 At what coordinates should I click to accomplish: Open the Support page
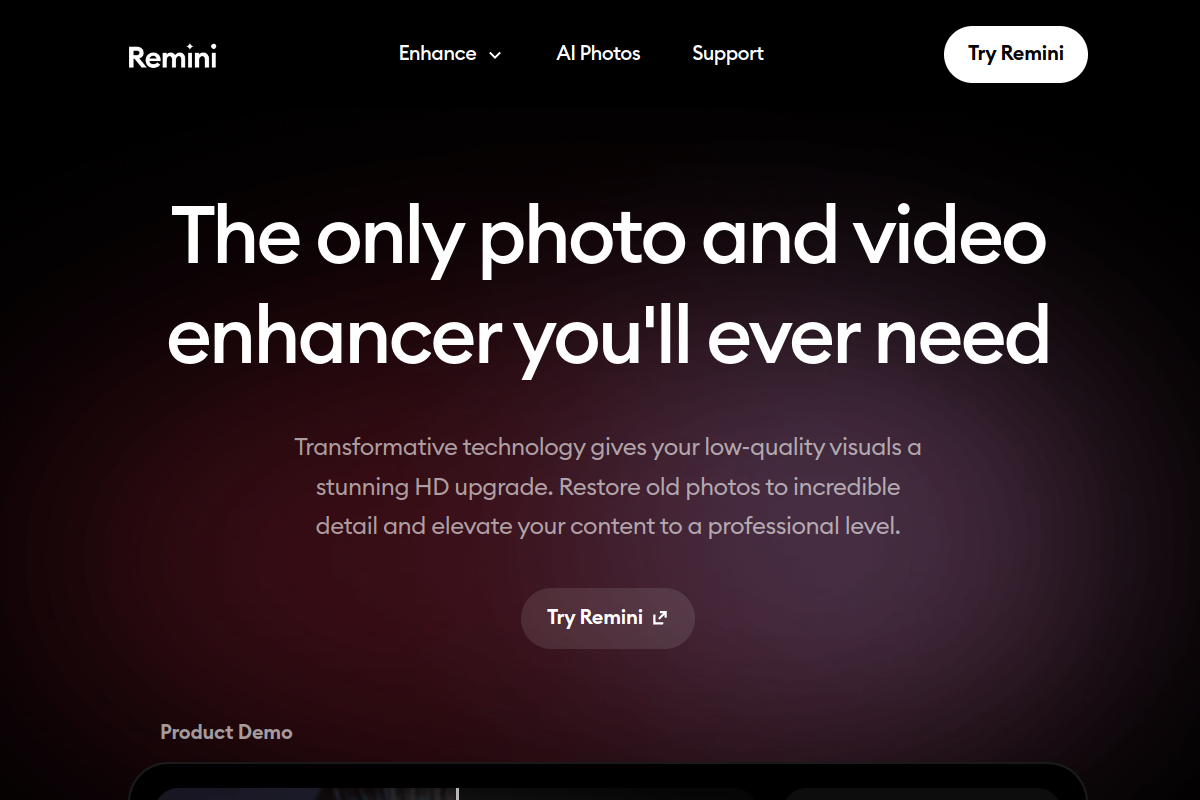tap(728, 54)
